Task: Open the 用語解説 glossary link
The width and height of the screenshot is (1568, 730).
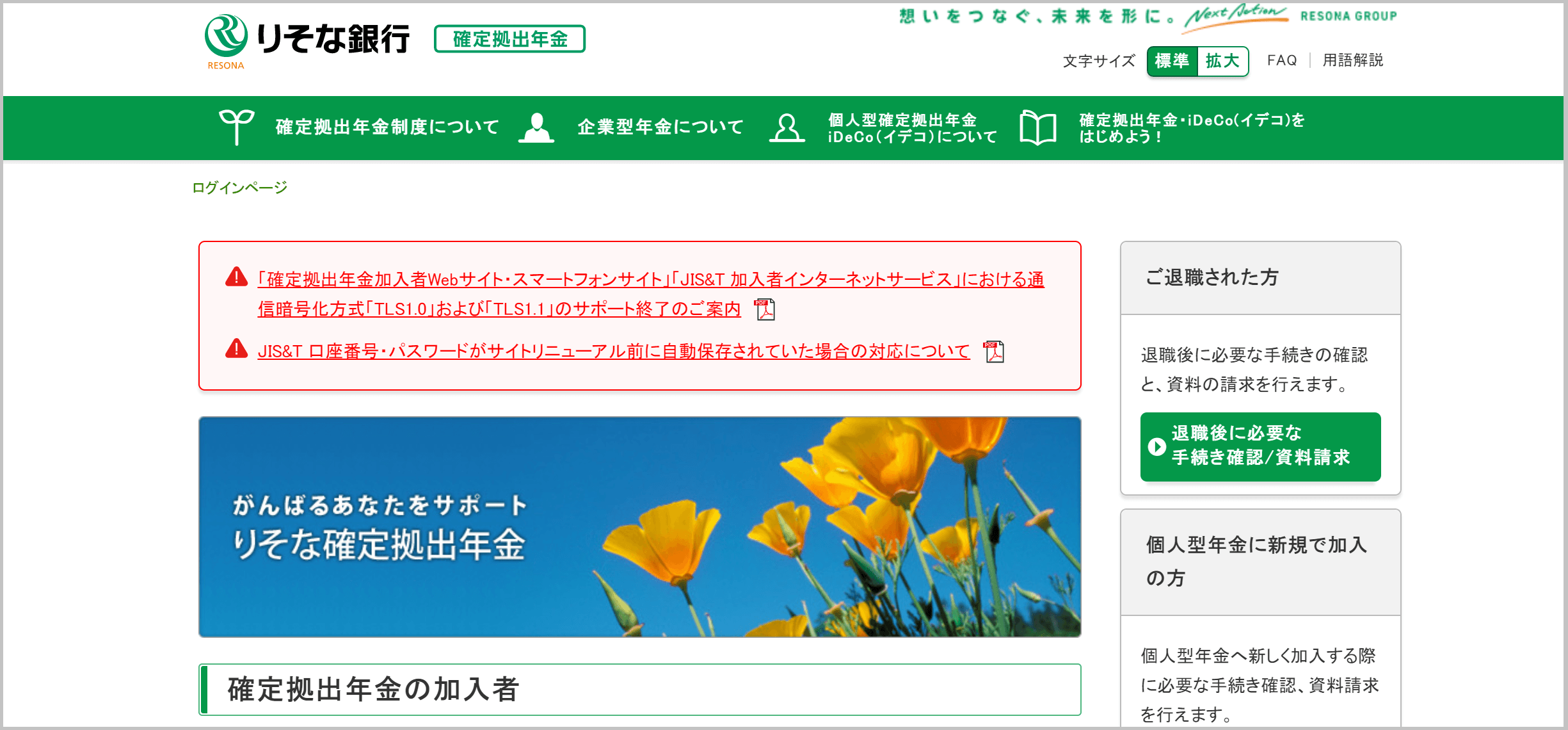Action: pos(1353,60)
